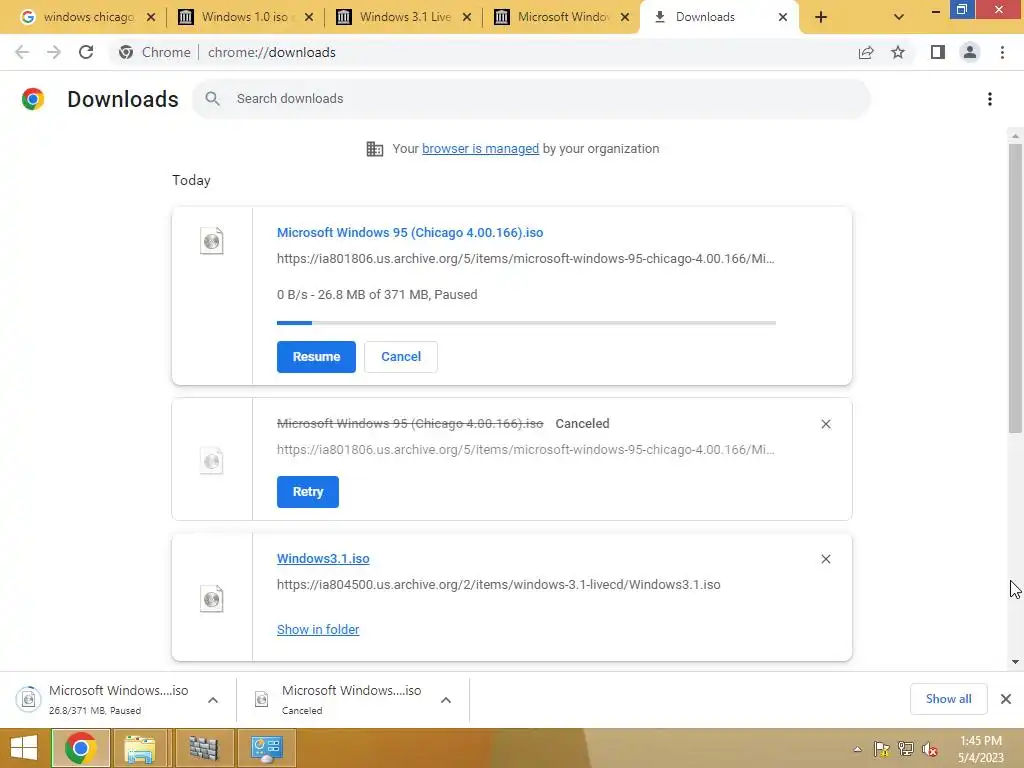Click the 'browser is managed' link
This screenshot has height=768, width=1024.
pyautogui.click(x=481, y=149)
